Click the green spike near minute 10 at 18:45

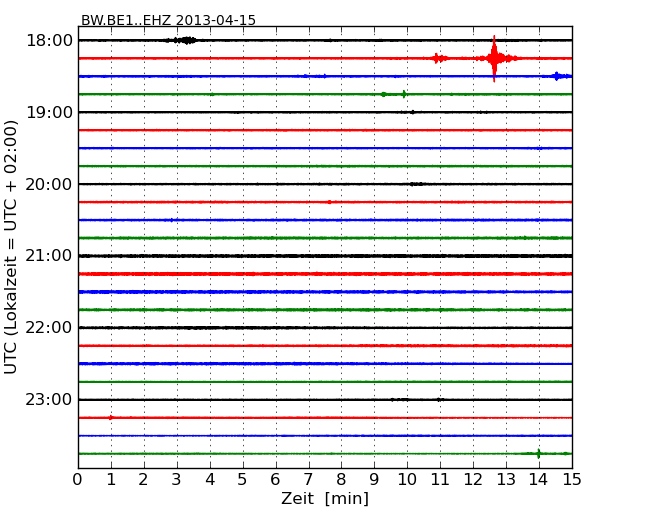(404, 94)
